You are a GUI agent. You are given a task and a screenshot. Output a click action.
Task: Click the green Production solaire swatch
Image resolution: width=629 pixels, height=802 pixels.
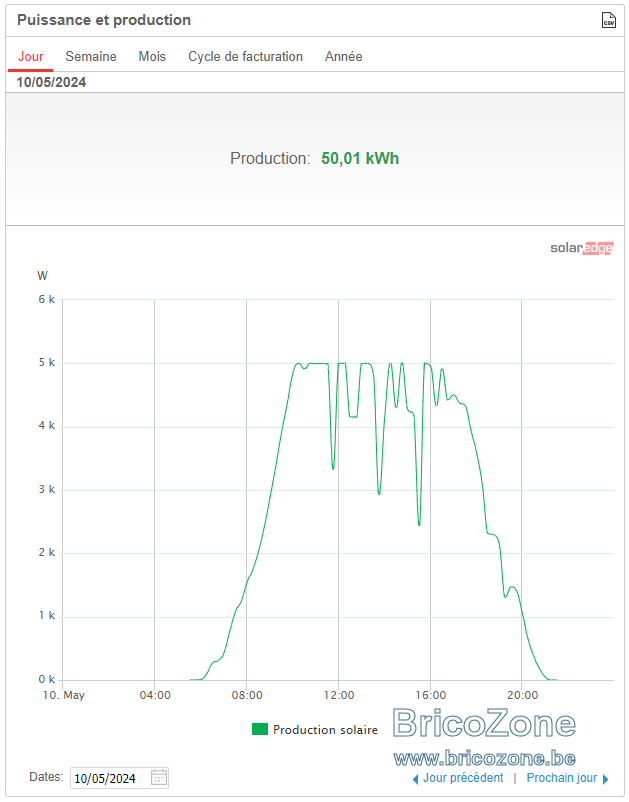[x=260, y=729]
